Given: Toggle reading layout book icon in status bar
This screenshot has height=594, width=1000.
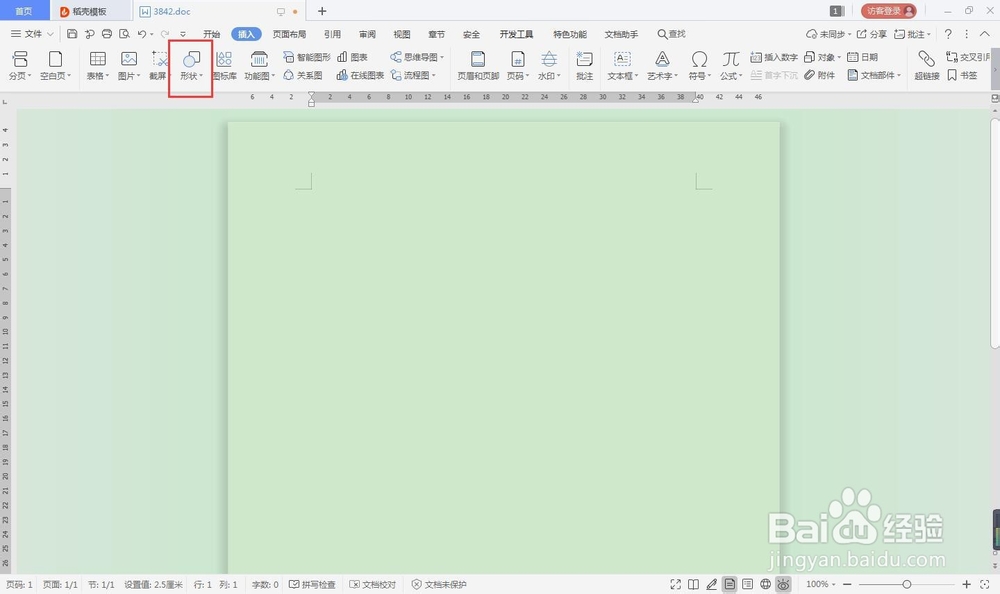Looking at the screenshot, I should click(693, 584).
